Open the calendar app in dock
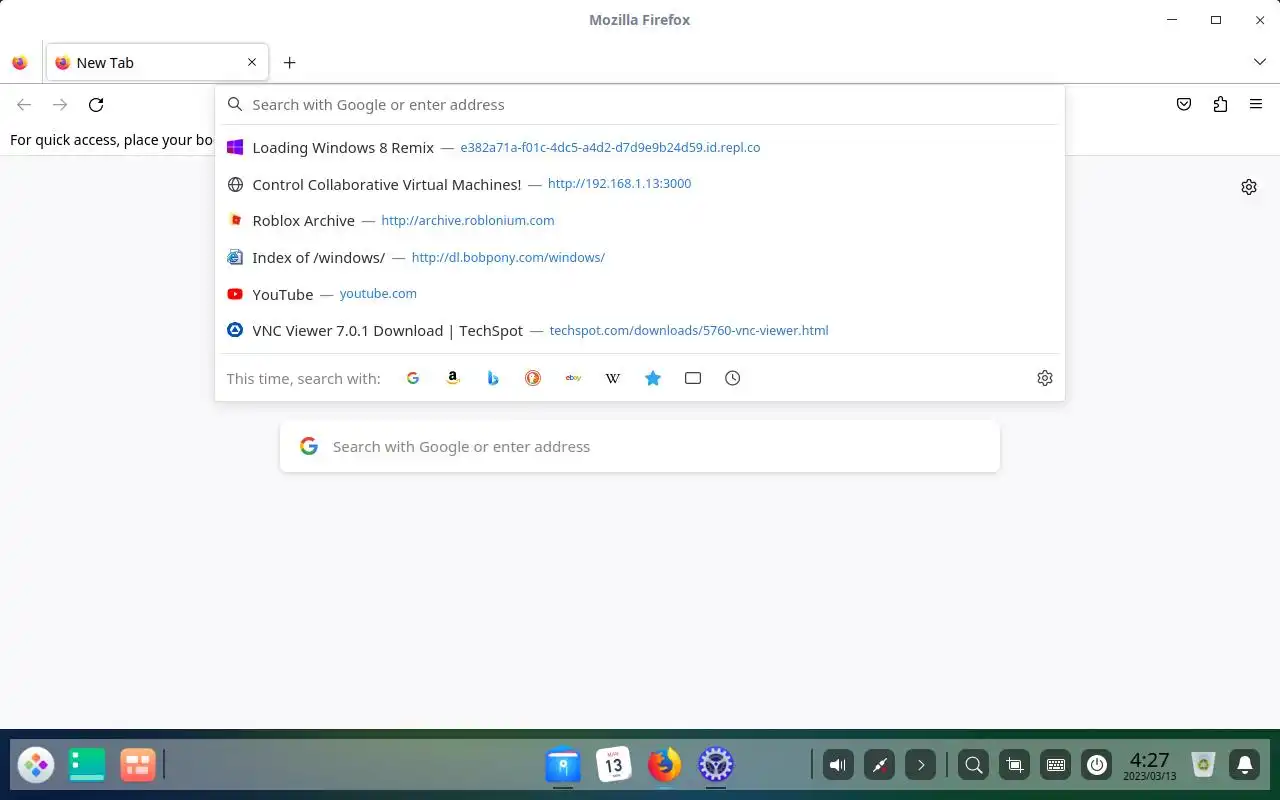1280x800 pixels. point(614,766)
